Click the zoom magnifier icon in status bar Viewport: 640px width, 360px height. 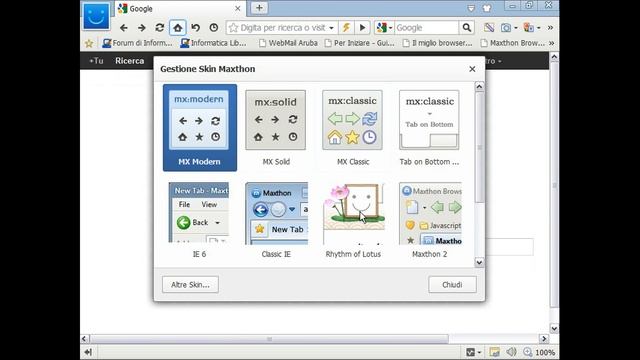(528, 352)
